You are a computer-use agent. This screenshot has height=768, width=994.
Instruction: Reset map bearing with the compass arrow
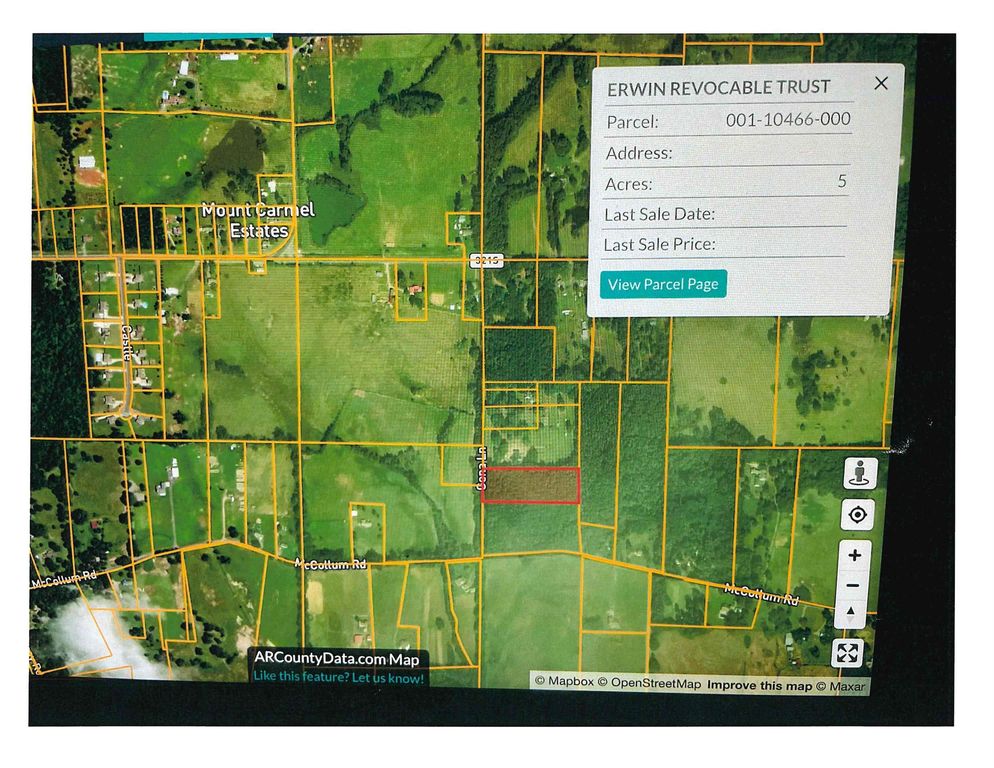click(x=850, y=613)
